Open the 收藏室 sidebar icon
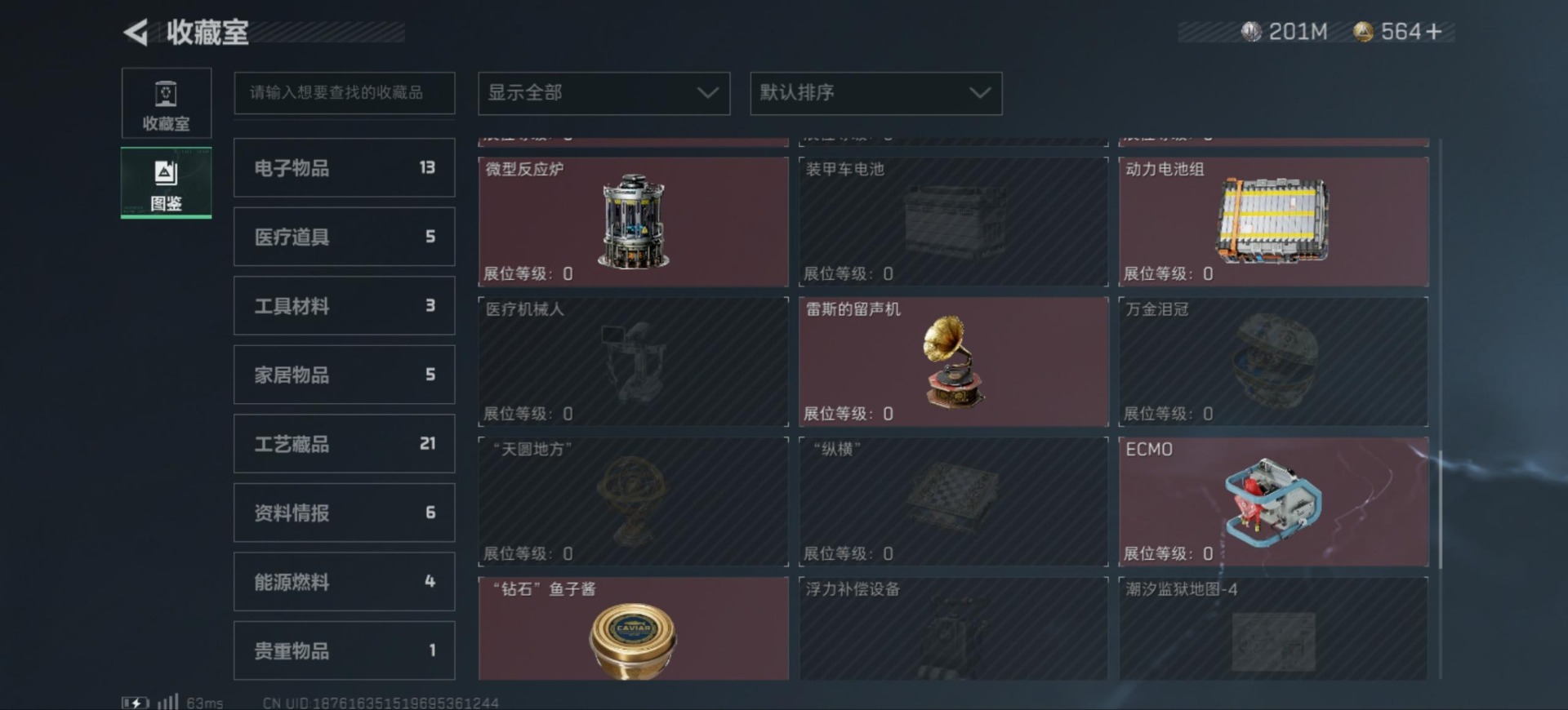The height and width of the screenshot is (710, 1568). pos(167,103)
